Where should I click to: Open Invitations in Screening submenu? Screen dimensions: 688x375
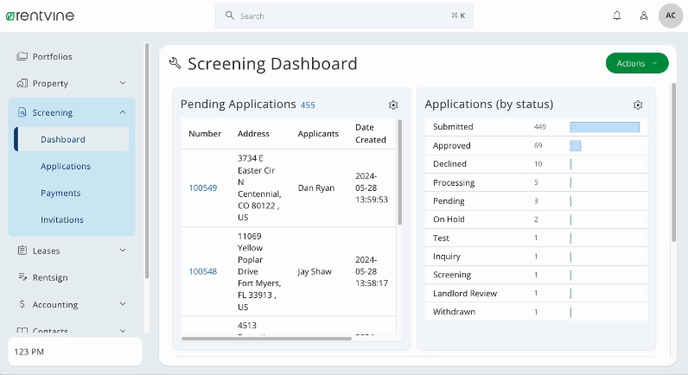[62, 220]
